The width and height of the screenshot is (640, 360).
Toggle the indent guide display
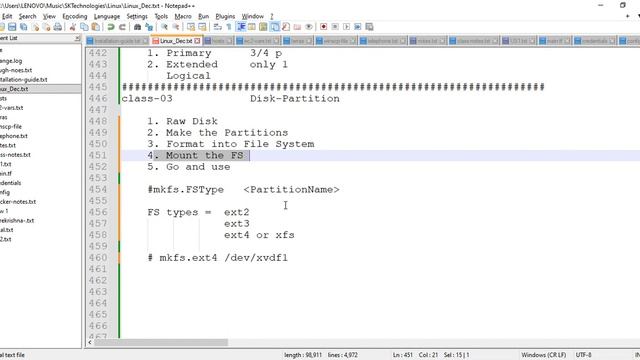pyautogui.click(x=241, y=27)
